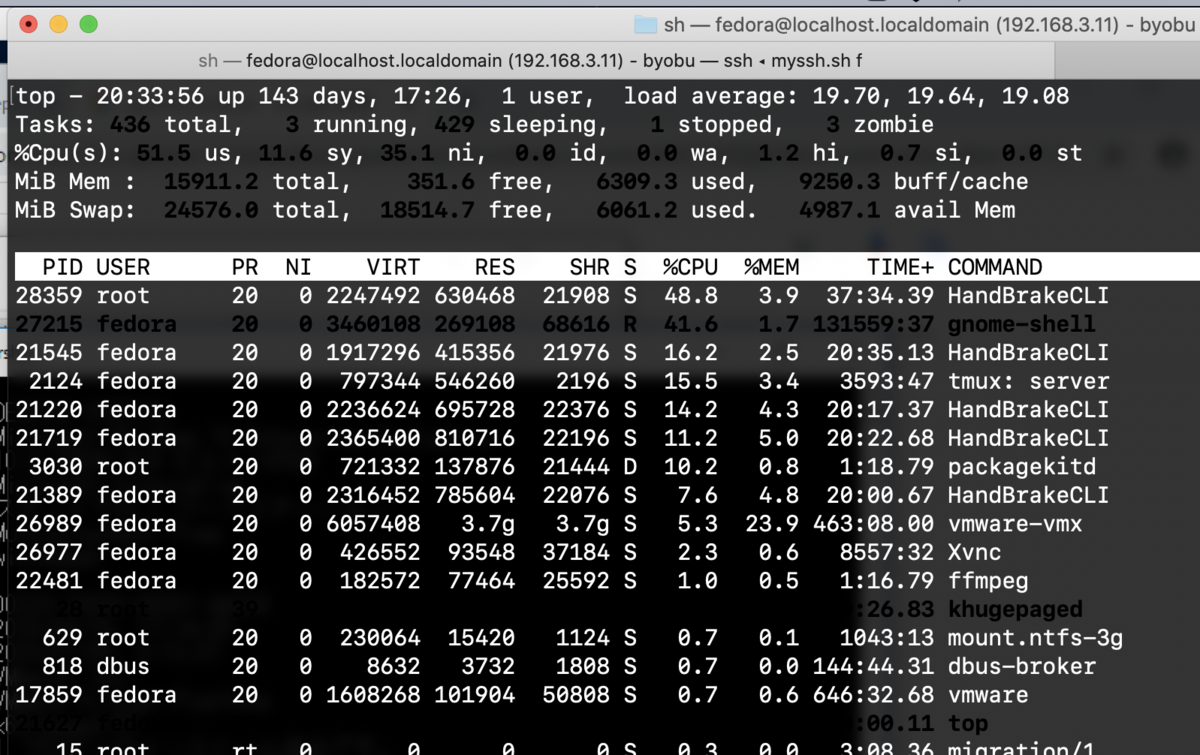Click the RES value 810716
The height and width of the screenshot is (755, 1200).
(475, 438)
